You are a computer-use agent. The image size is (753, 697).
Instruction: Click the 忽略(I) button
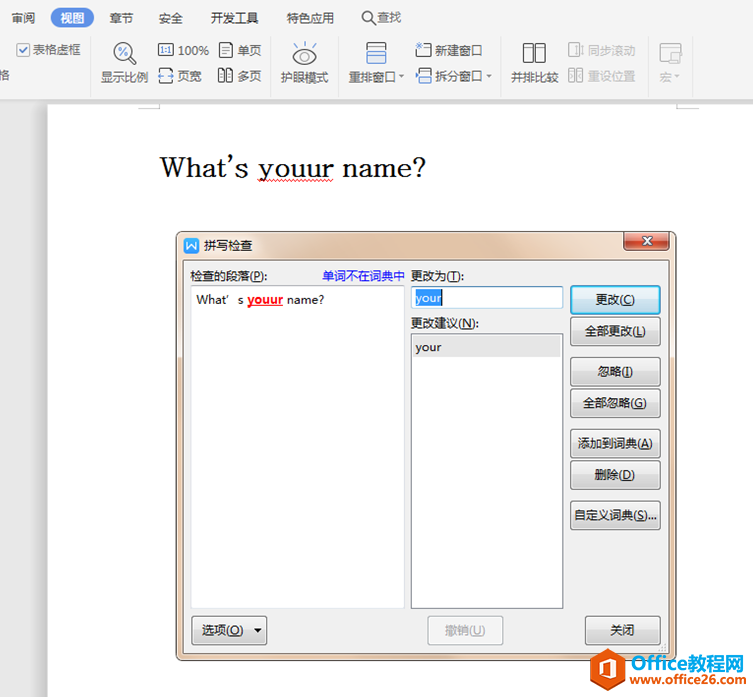pyautogui.click(x=615, y=372)
